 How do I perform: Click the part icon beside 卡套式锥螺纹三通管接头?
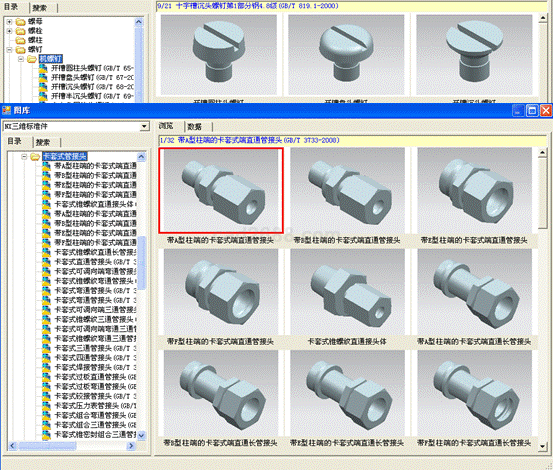coord(46,319)
